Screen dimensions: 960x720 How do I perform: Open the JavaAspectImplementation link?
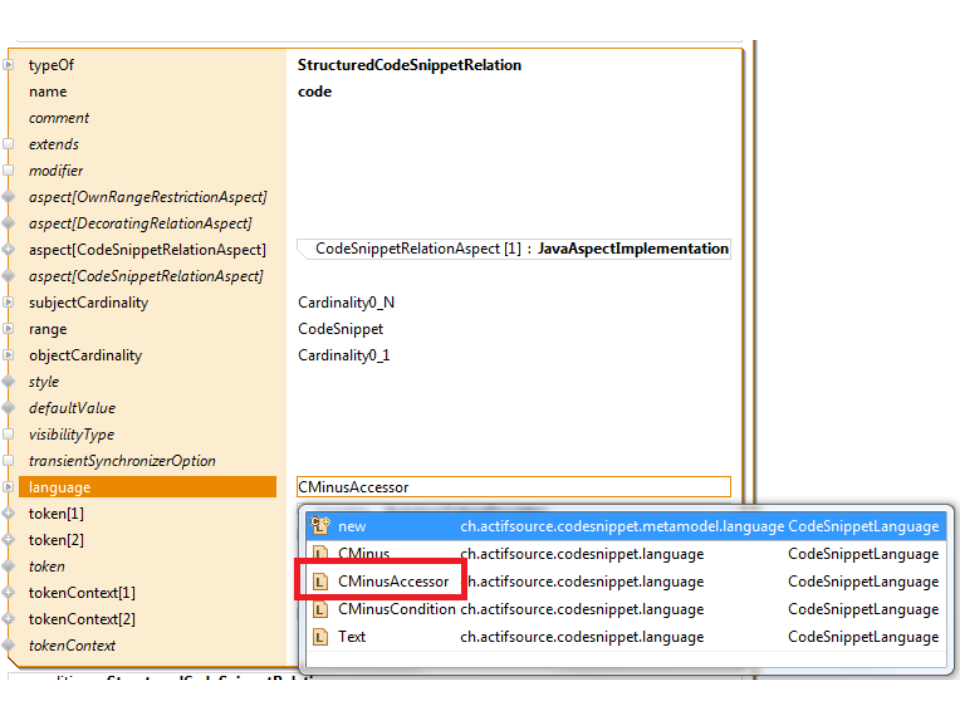pos(633,249)
